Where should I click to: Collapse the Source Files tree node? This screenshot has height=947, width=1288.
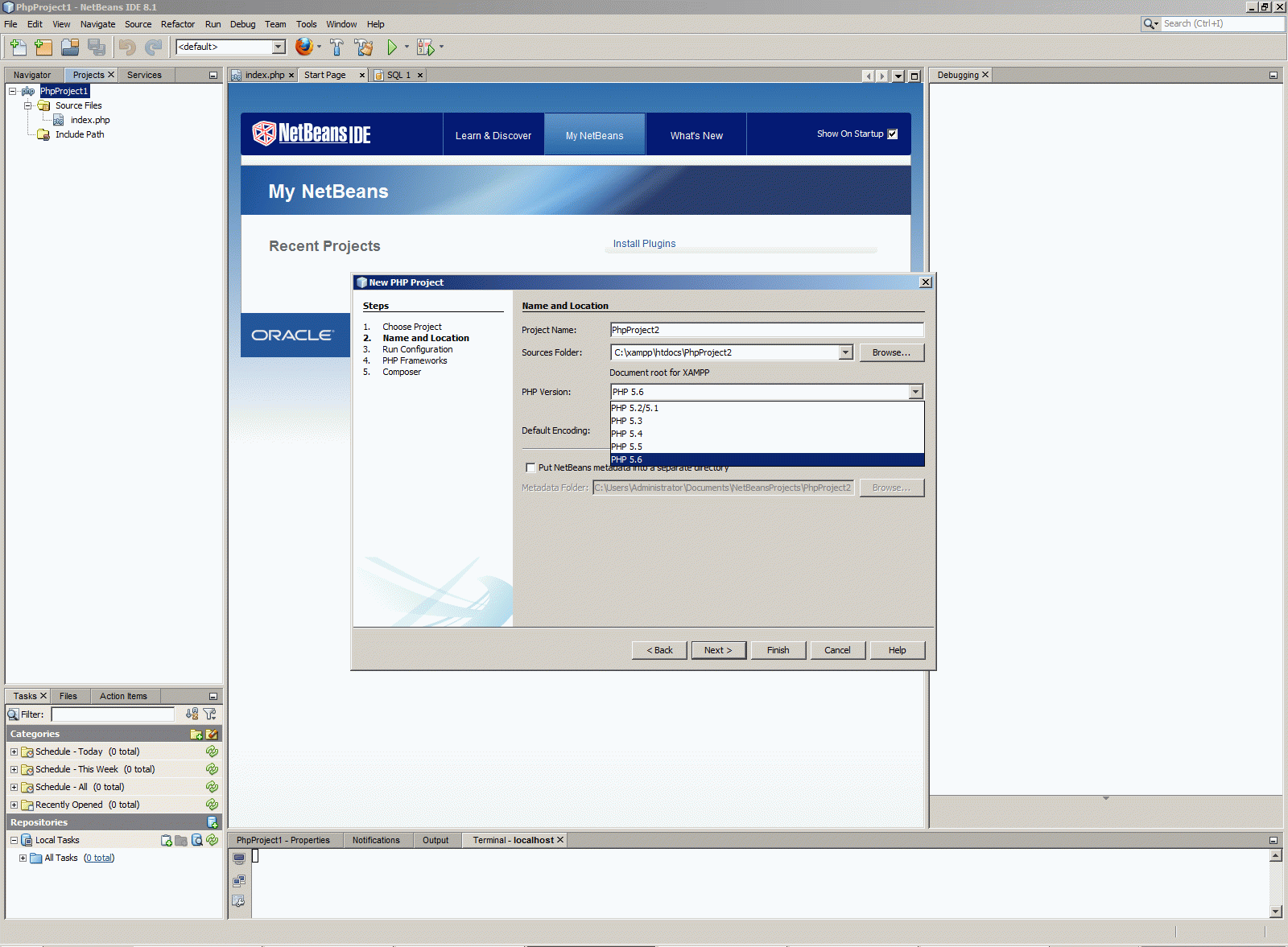pos(27,105)
